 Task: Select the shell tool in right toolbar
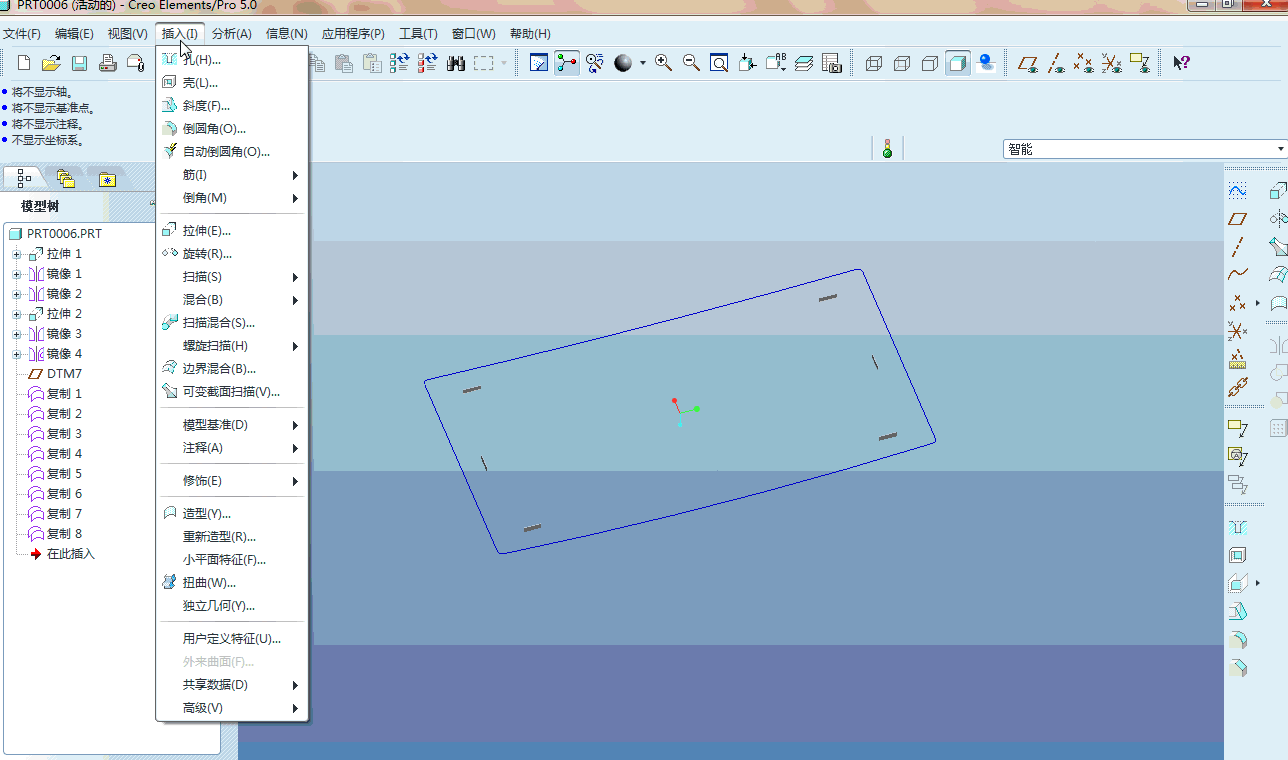click(1238, 555)
